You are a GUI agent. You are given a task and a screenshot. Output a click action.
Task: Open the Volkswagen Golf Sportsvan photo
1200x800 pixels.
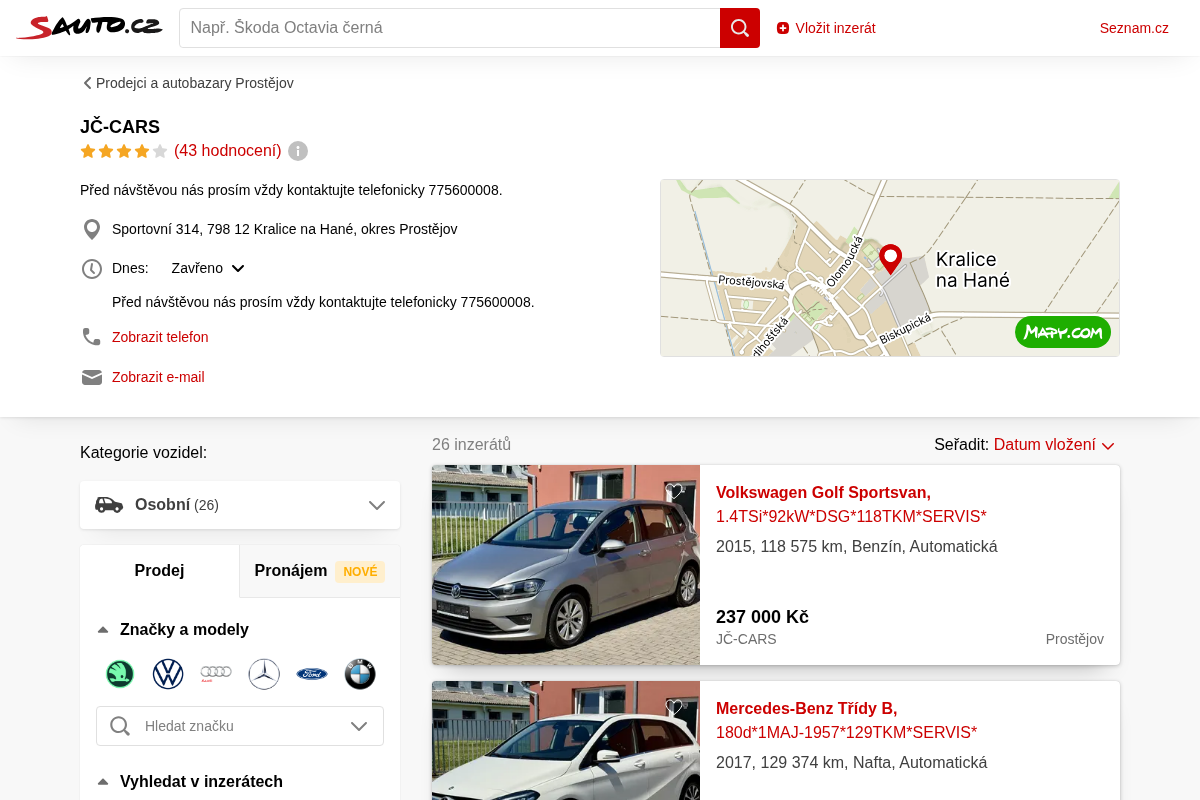566,565
